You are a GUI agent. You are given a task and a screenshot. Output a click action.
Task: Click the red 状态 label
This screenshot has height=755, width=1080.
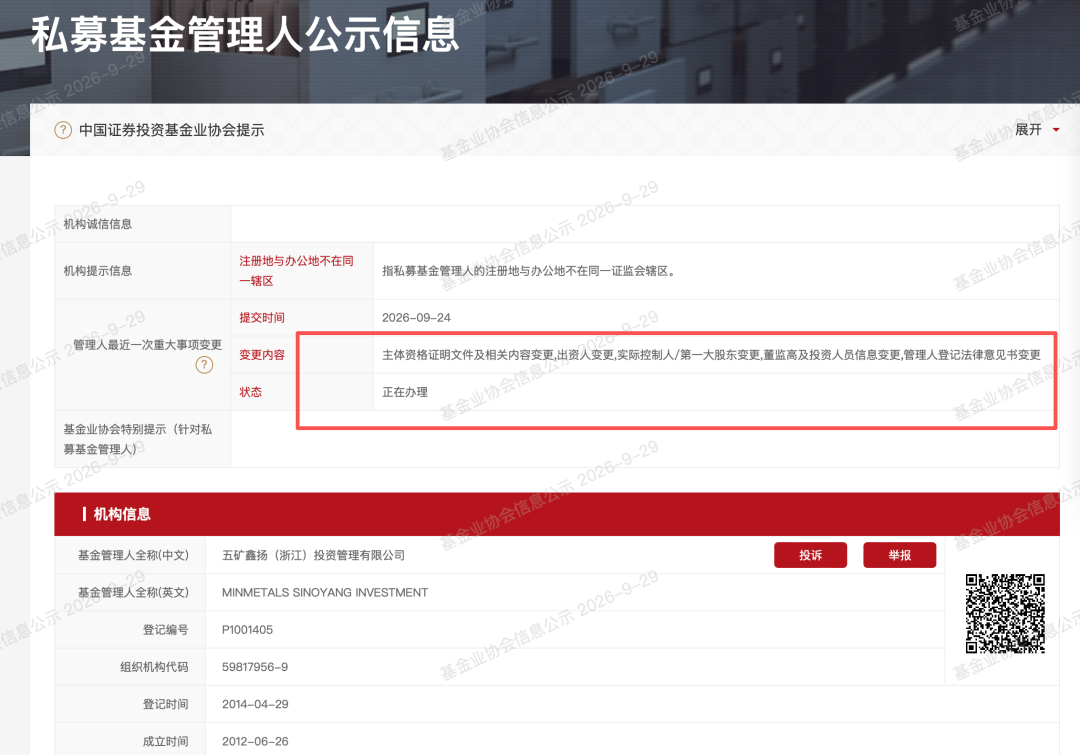click(250, 392)
